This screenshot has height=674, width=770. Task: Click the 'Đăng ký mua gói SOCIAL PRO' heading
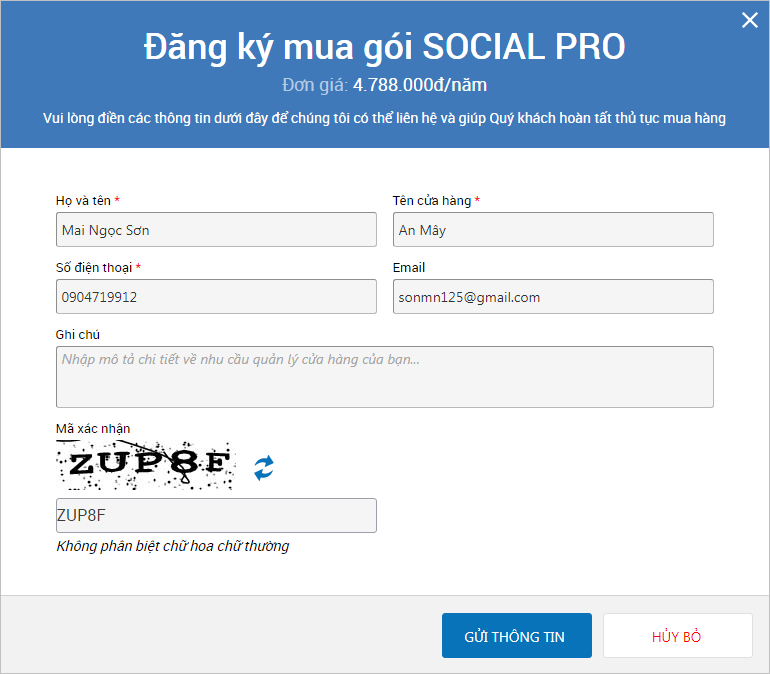coord(385,47)
